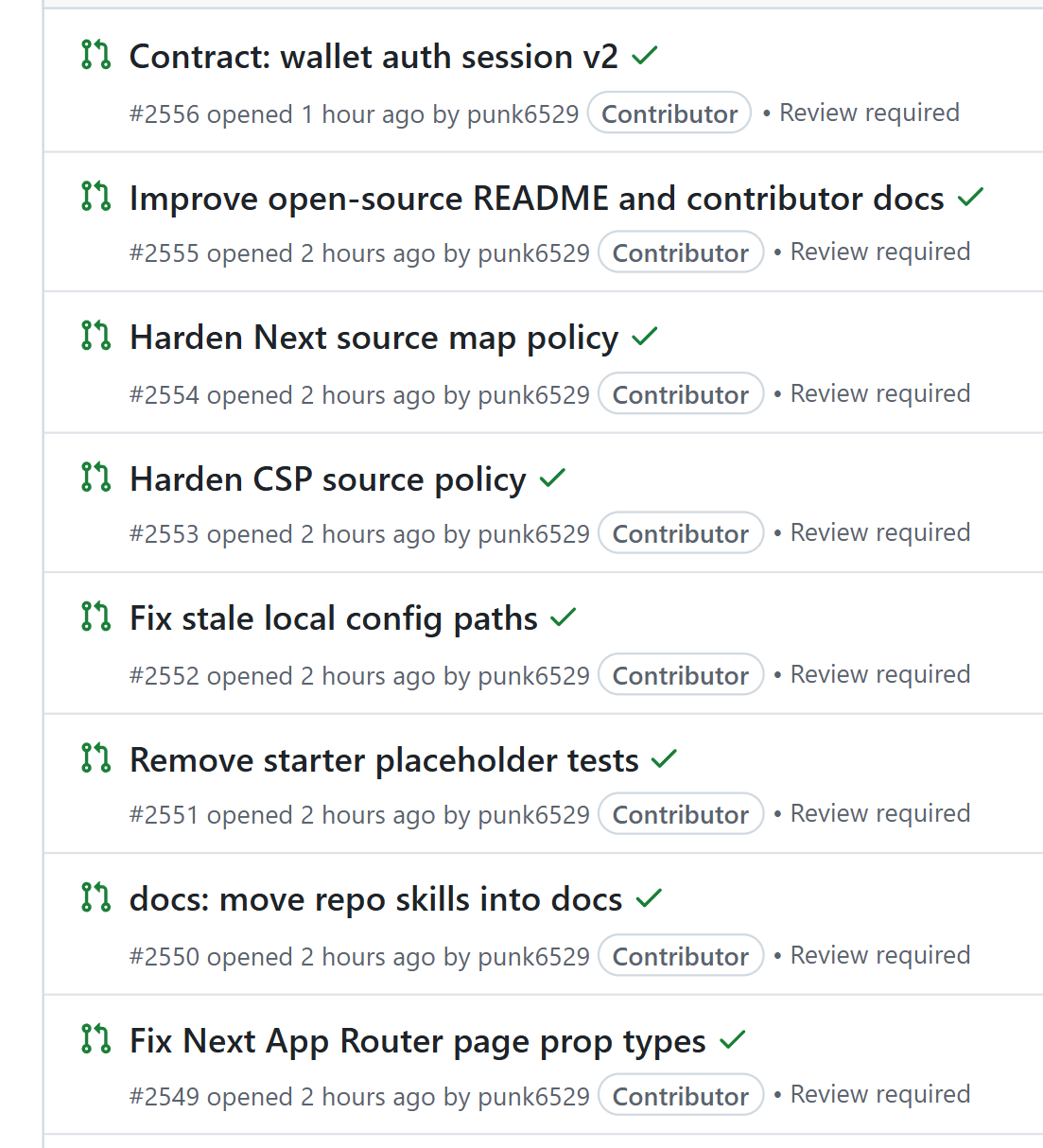Open Remove starter placeholder tests pull request
This screenshot has height=1148, width=1043.
(x=384, y=760)
